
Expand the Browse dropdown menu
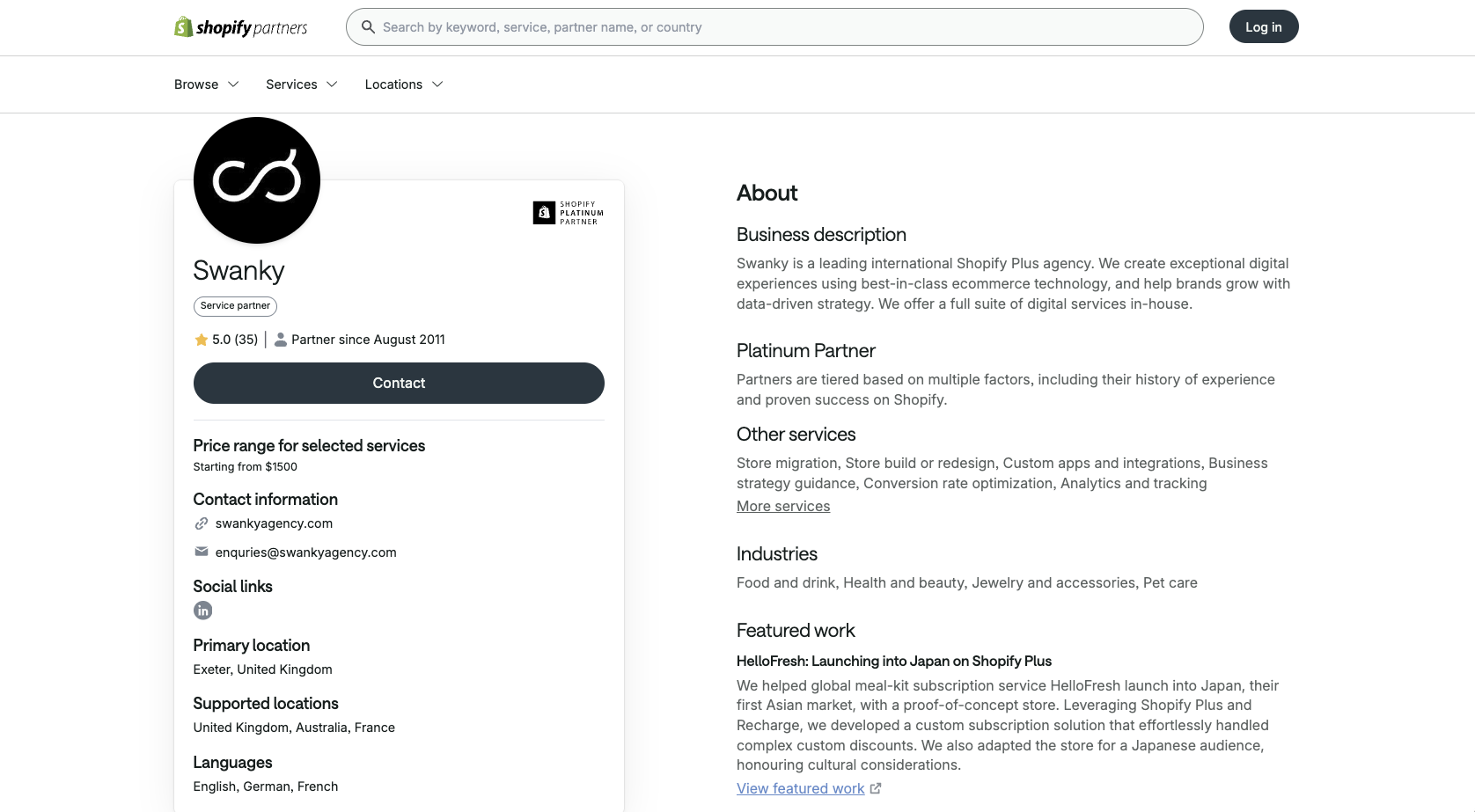[x=207, y=84]
